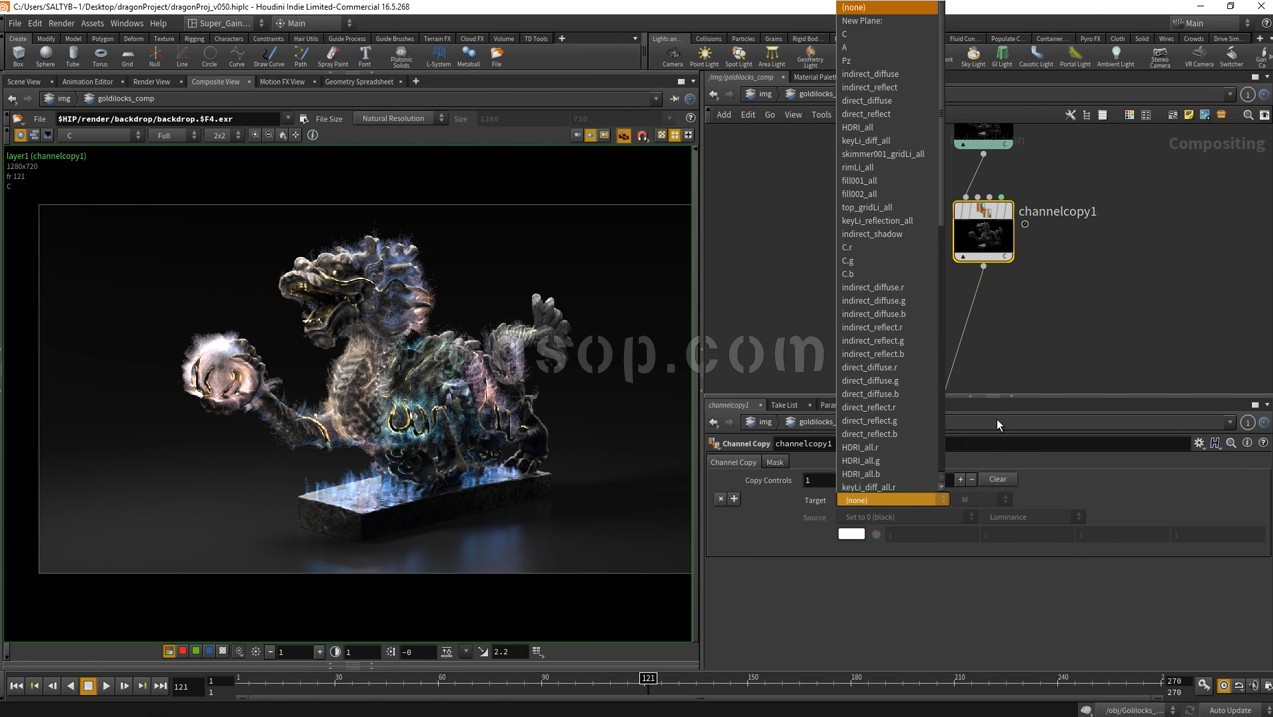Image resolution: width=1273 pixels, height=717 pixels.
Task: Select the Draw Curve tool
Action: click(268, 56)
